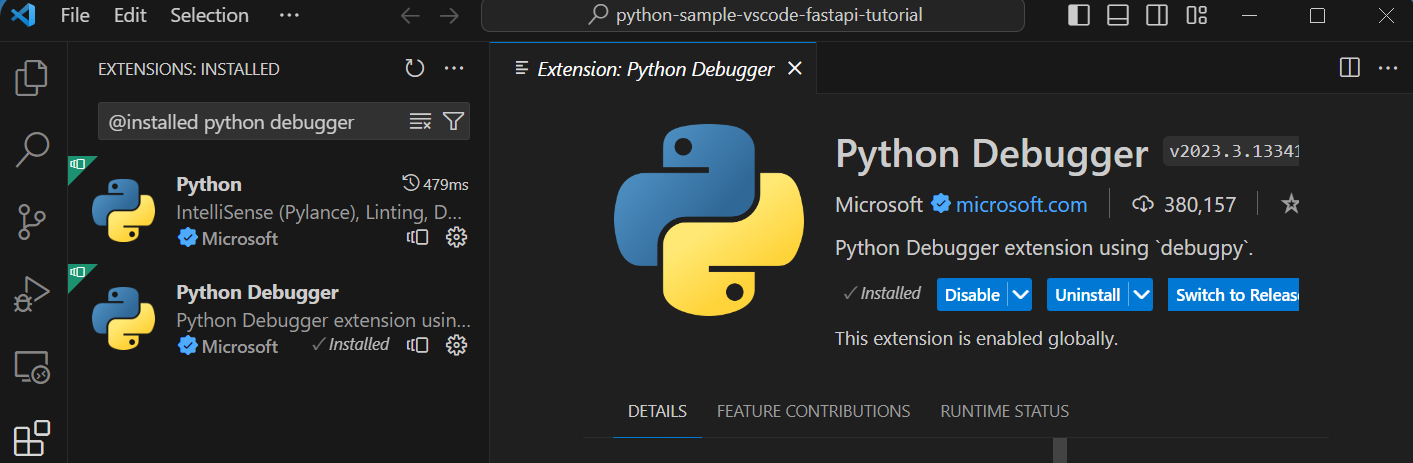
Task: Expand the Uninstall button dropdown arrow
Action: pos(1142,295)
